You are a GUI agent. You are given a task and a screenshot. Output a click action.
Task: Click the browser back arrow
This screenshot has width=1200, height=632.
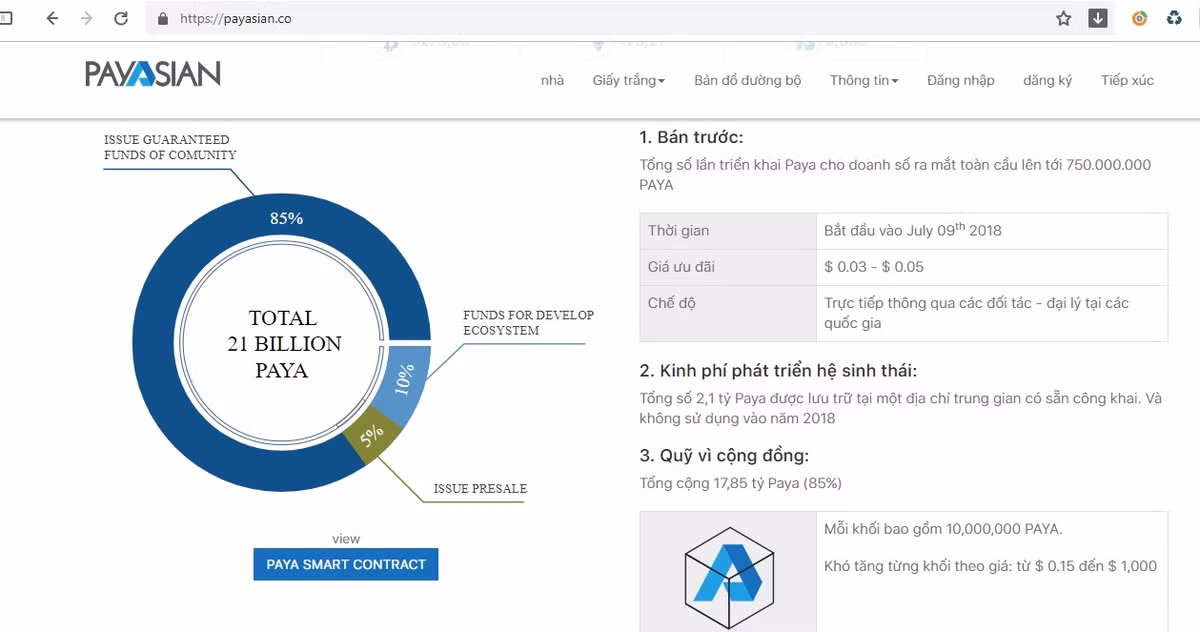coord(52,18)
